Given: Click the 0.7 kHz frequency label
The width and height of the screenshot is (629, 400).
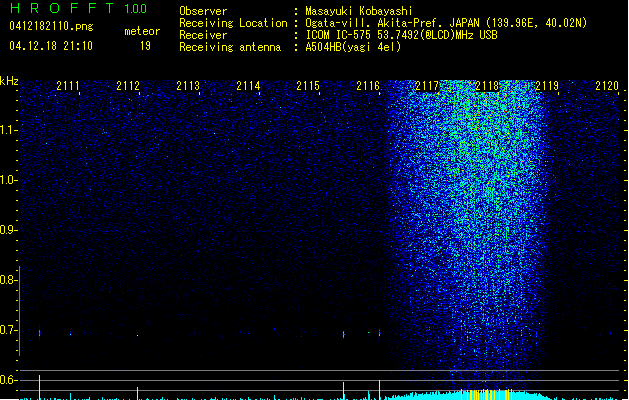Looking at the screenshot, I should [8, 330].
